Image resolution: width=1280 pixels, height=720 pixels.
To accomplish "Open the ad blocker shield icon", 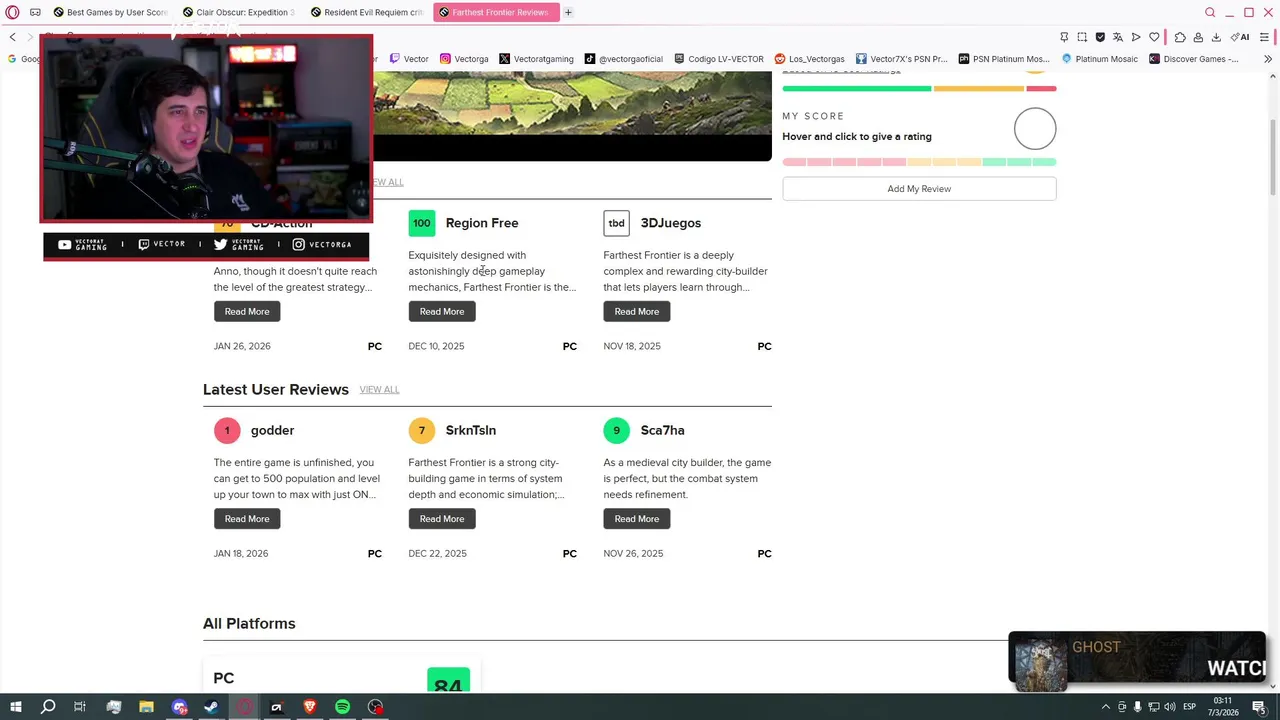I will (1100, 37).
